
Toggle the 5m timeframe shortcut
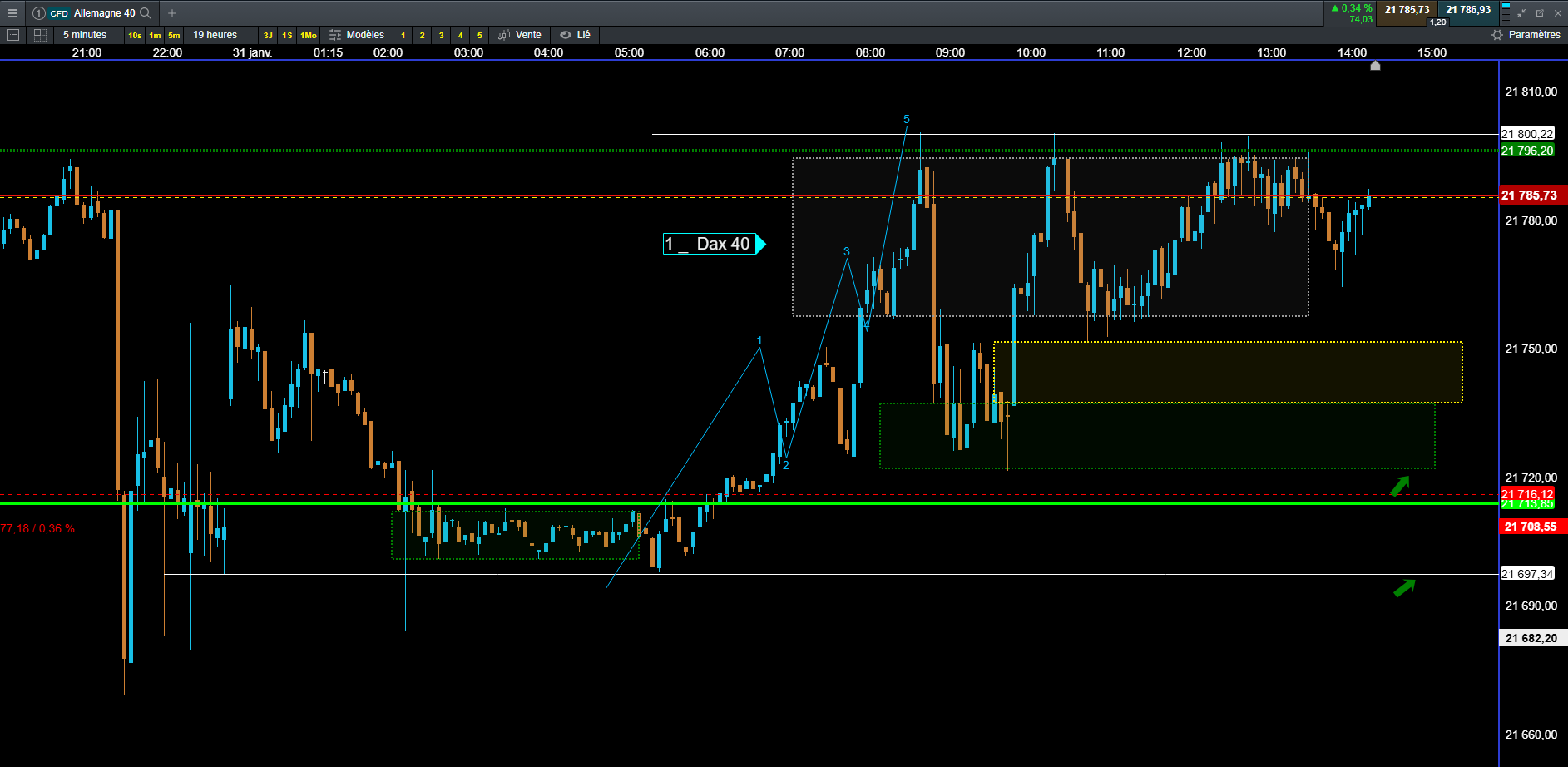174,35
